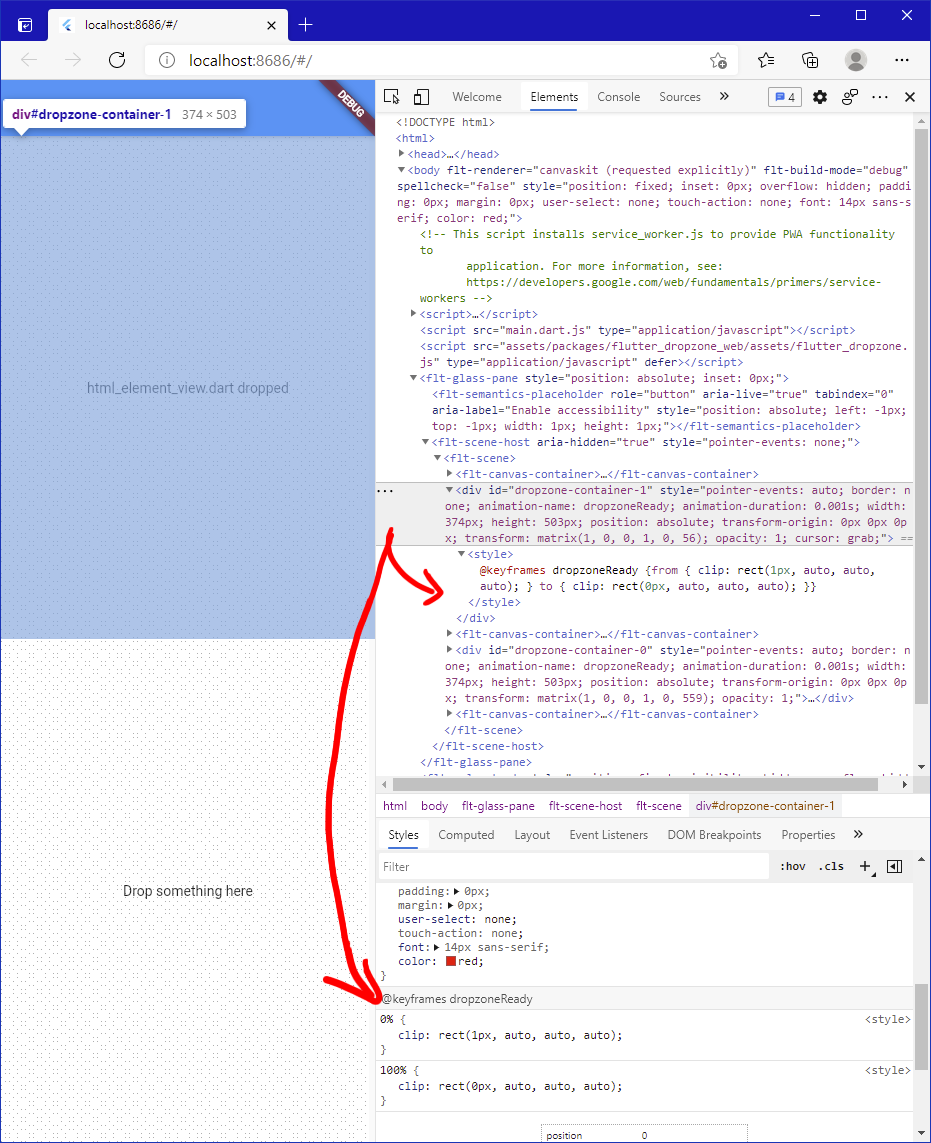Screen dimensions: 931x1143
Task: Toggle the device emulation mode
Action: coord(421,96)
